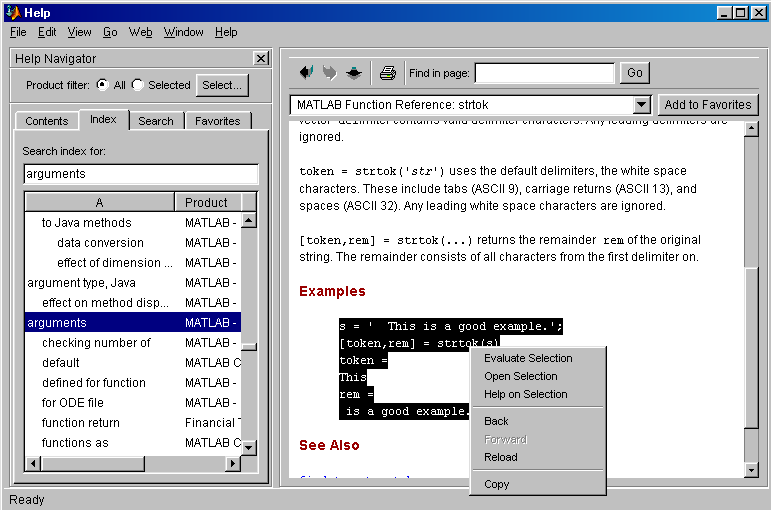Open the File menu
The width and height of the screenshot is (771, 510).
[x=18, y=32]
